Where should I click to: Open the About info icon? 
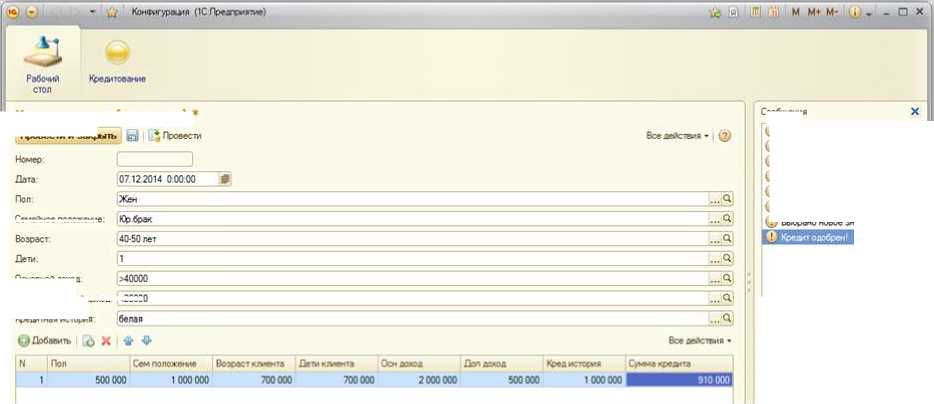click(855, 13)
